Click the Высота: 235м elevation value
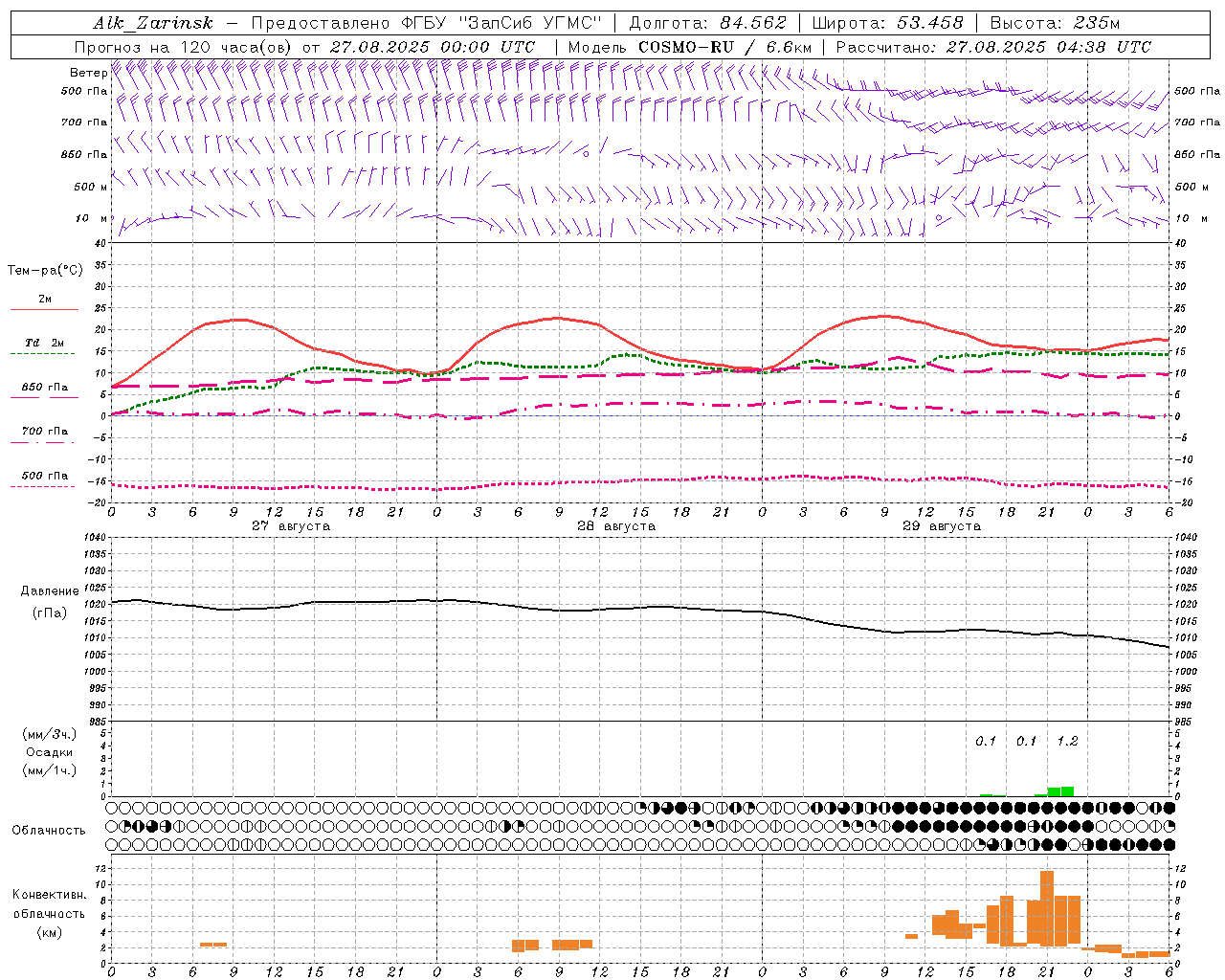The height and width of the screenshot is (980, 1225). (x=1055, y=23)
